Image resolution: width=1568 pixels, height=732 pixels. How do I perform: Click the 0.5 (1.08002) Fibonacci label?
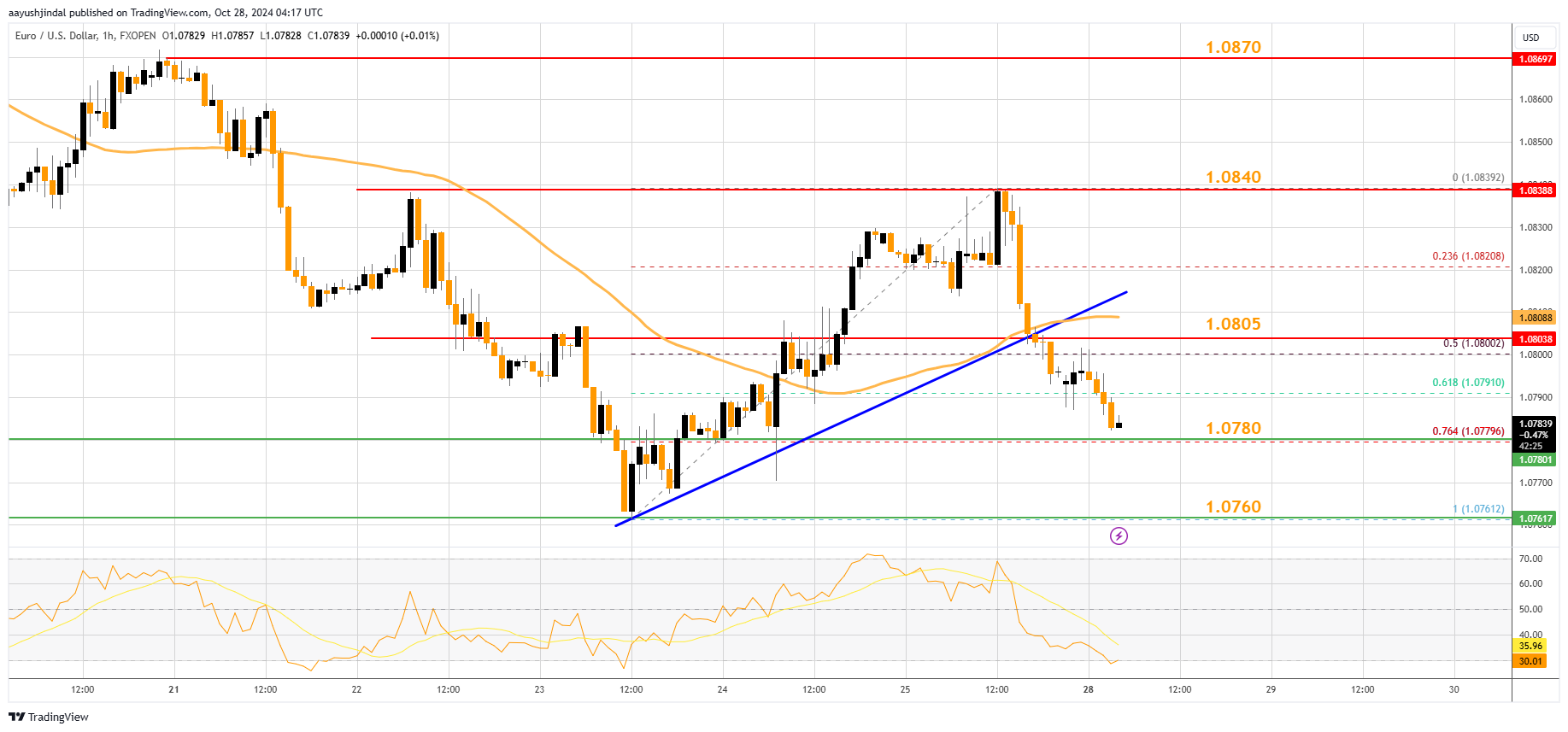point(1473,343)
